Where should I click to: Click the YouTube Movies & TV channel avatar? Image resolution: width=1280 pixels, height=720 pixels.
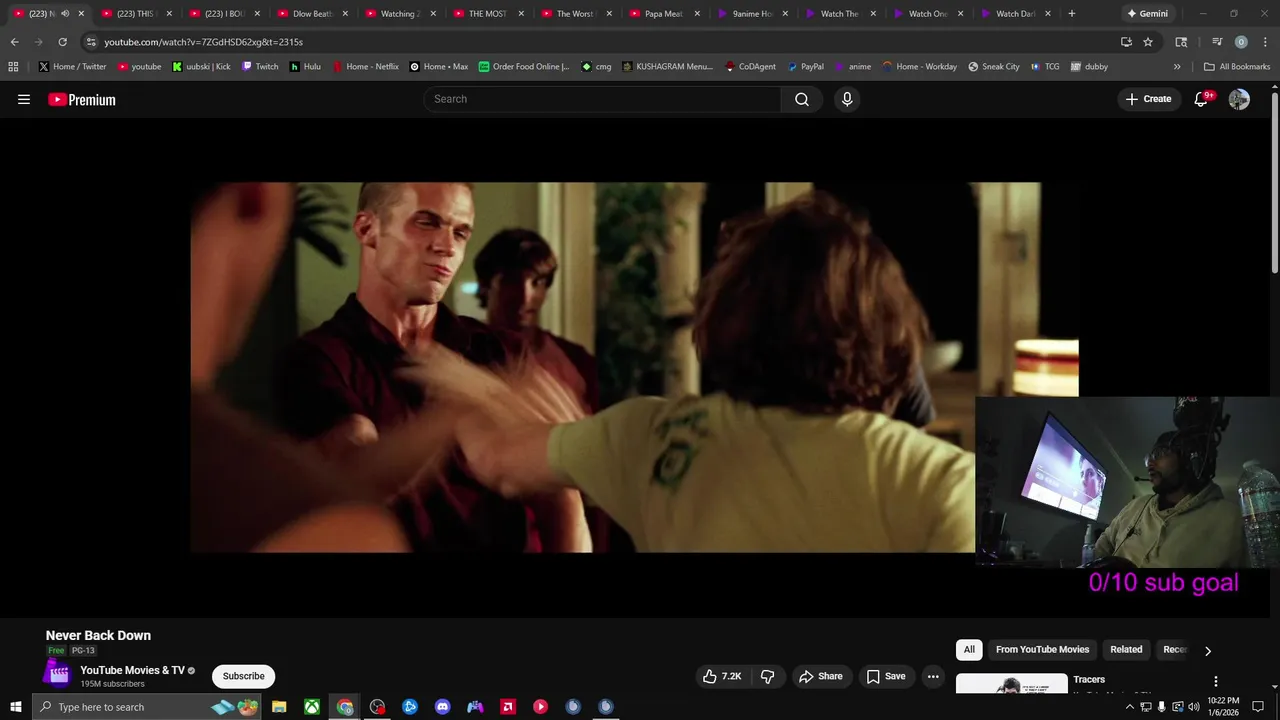pyautogui.click(x=60, y=675)
